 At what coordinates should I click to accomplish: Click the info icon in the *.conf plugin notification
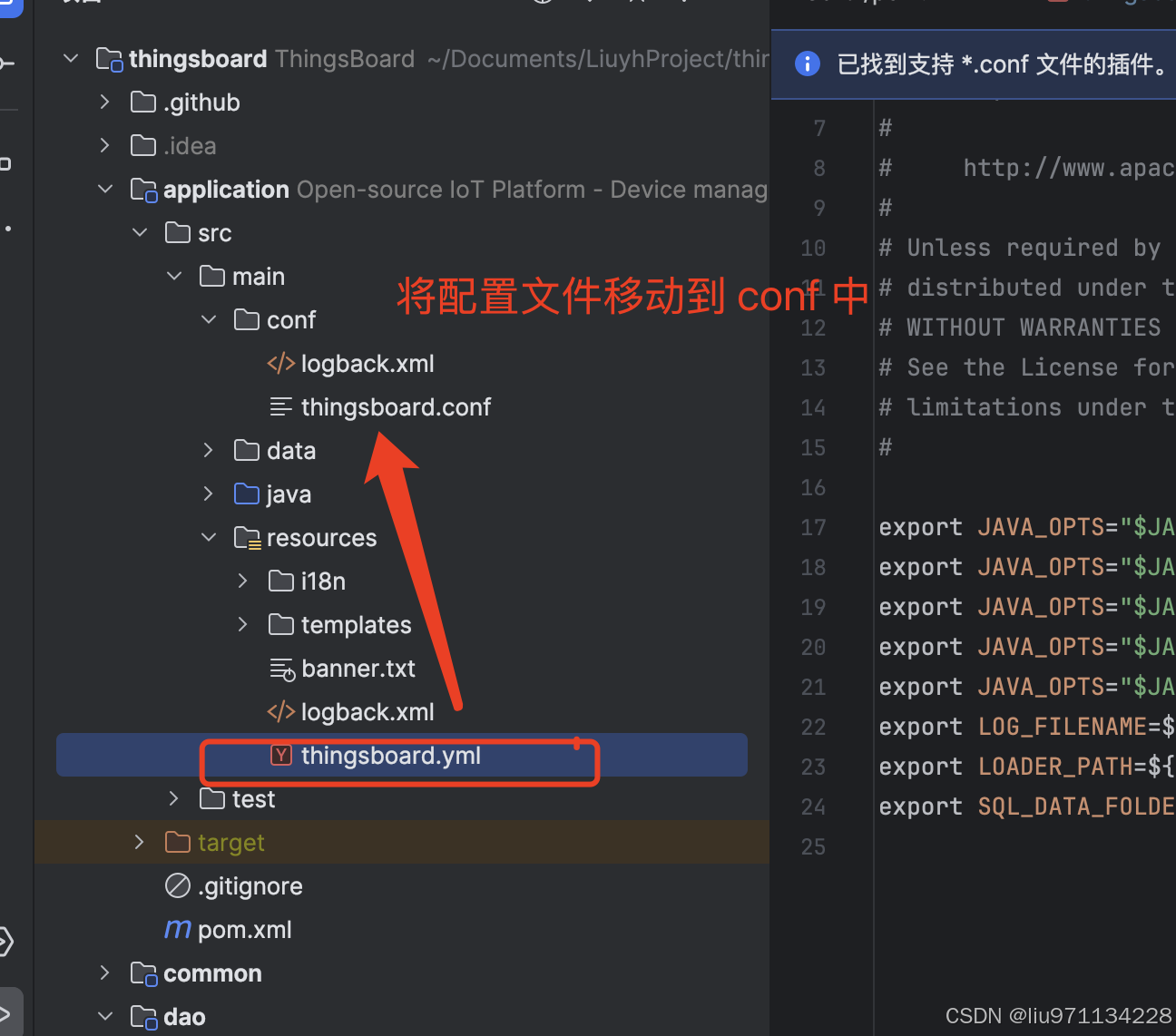(x=807, y=64)
